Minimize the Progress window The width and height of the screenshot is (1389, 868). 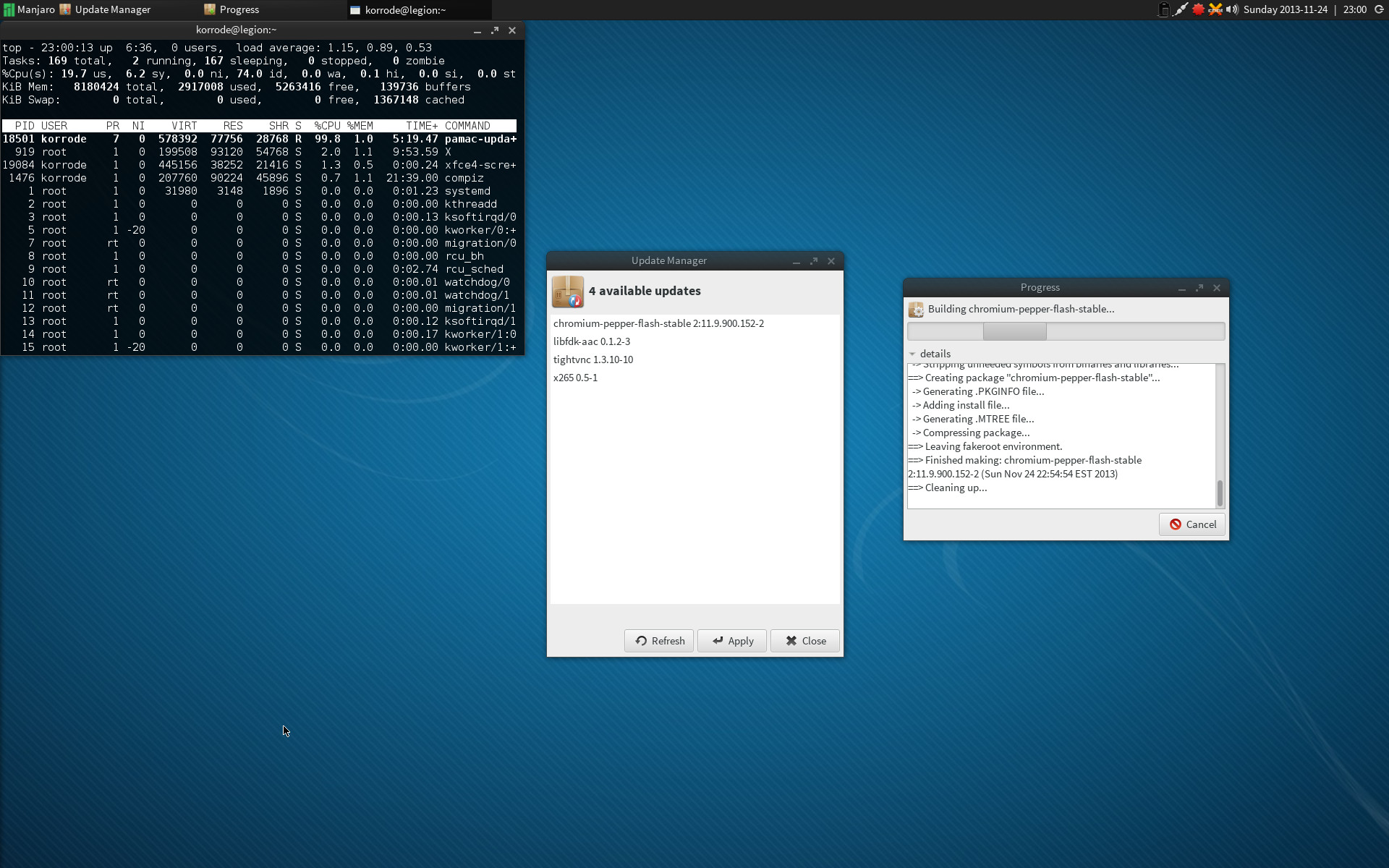[1182, 288]
